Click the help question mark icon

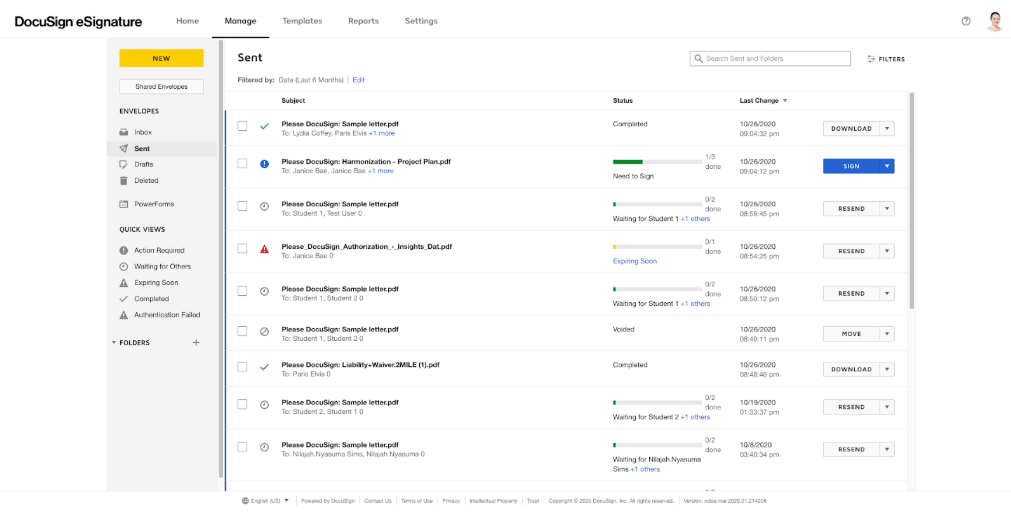[x=966, y=21]
